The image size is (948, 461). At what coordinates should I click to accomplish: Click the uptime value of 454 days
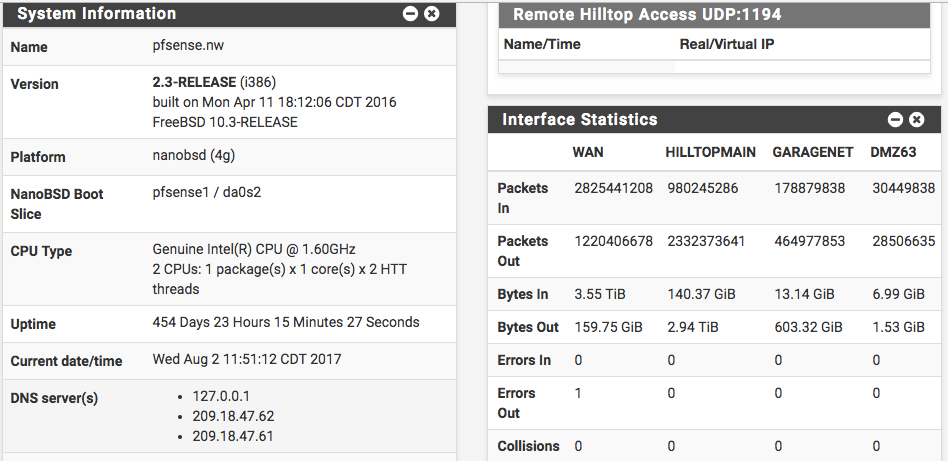pyautogui.click(x=285, y=322)
